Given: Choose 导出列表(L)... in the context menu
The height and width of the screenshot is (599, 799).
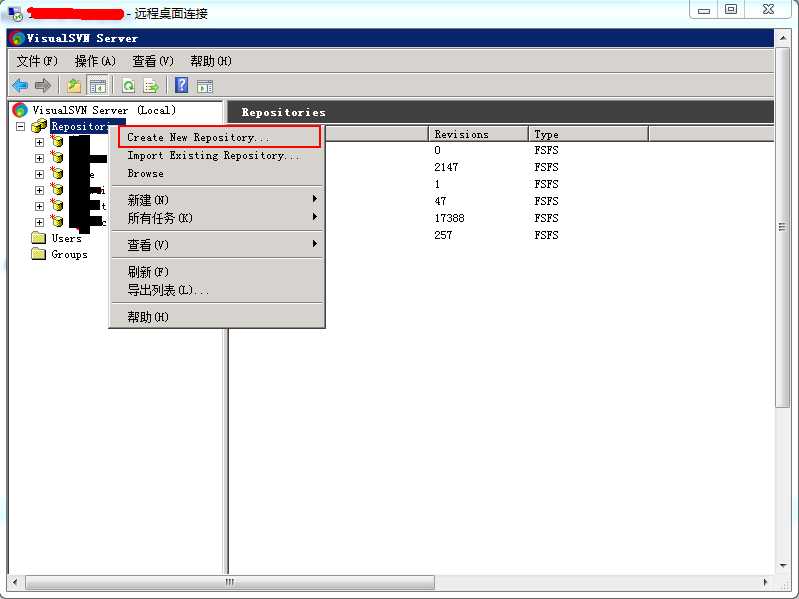Looking at the screenshot, I should pos(218,290).
